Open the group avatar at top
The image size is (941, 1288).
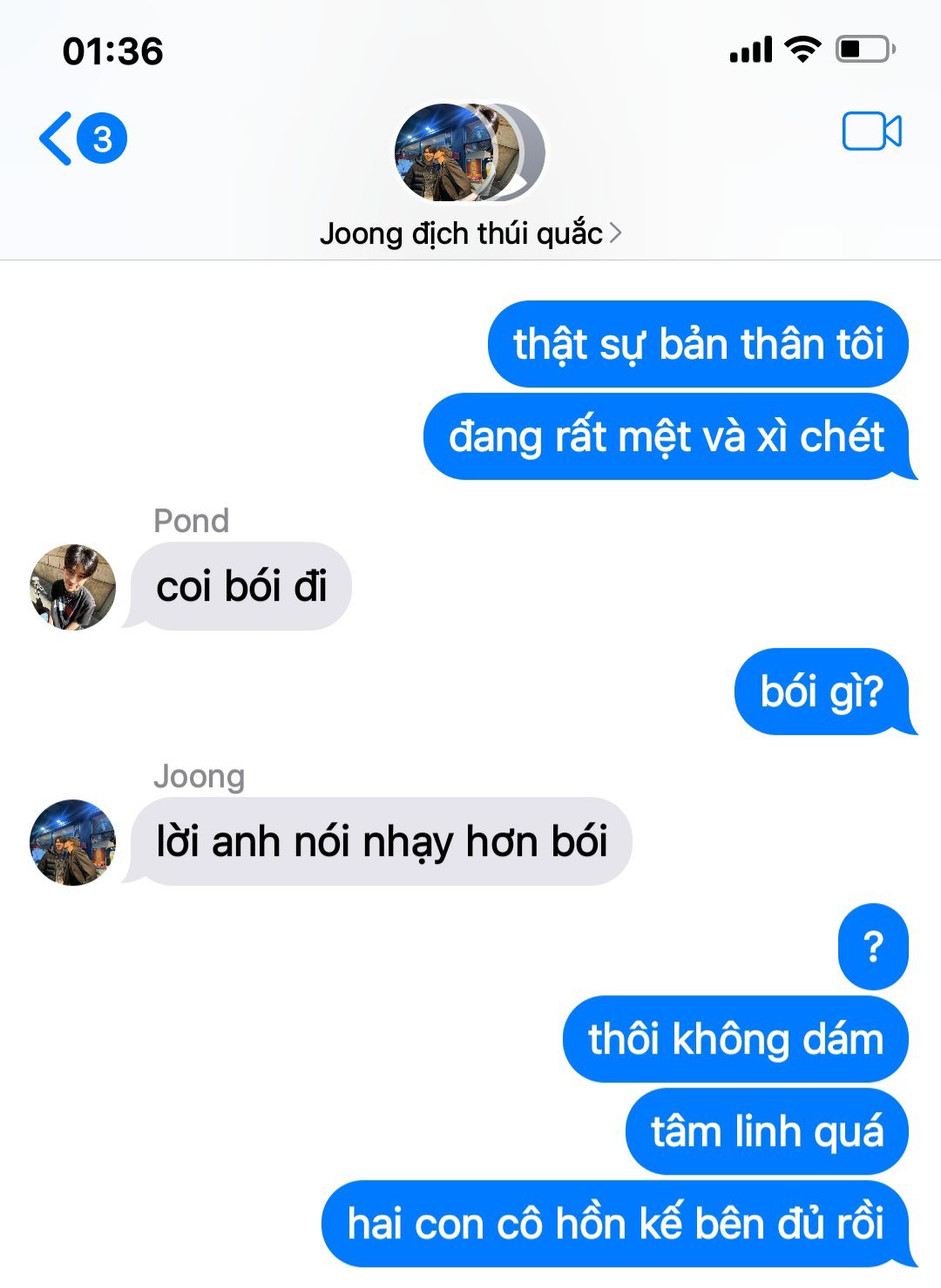(x=470, y=153)
